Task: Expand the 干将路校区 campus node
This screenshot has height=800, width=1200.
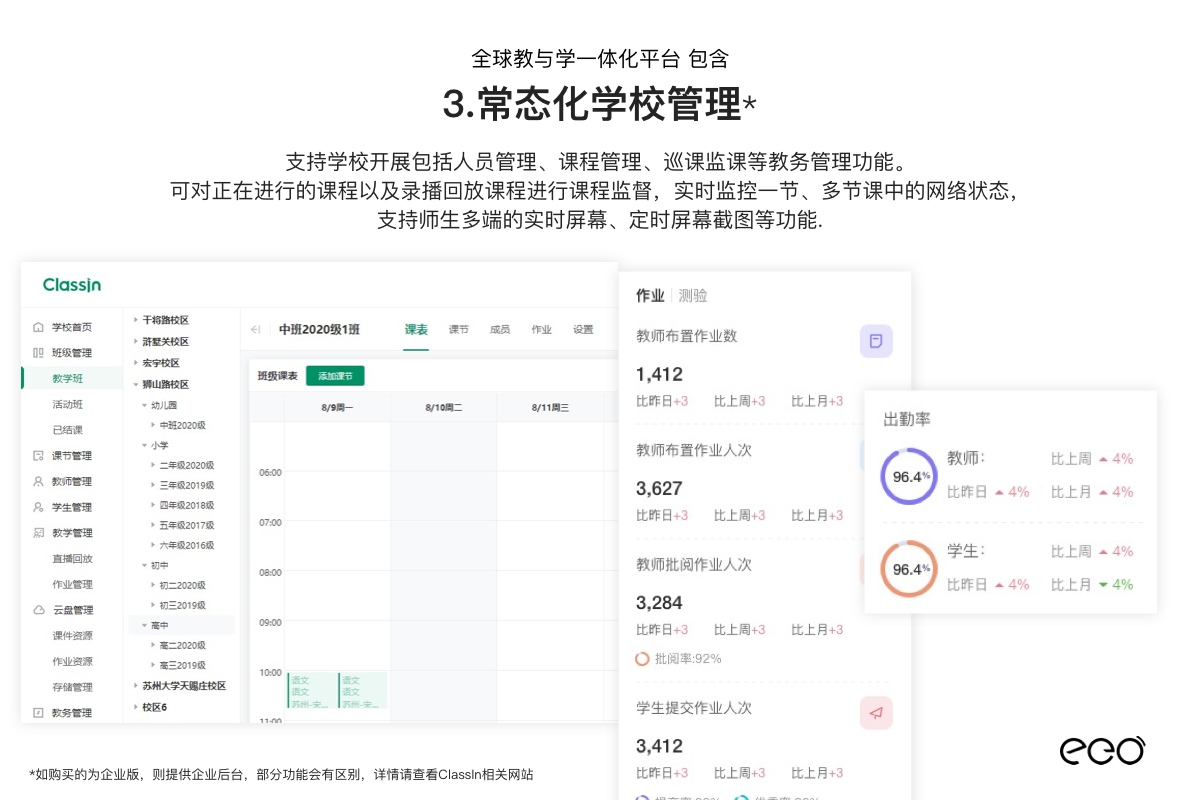Action: 135,320
